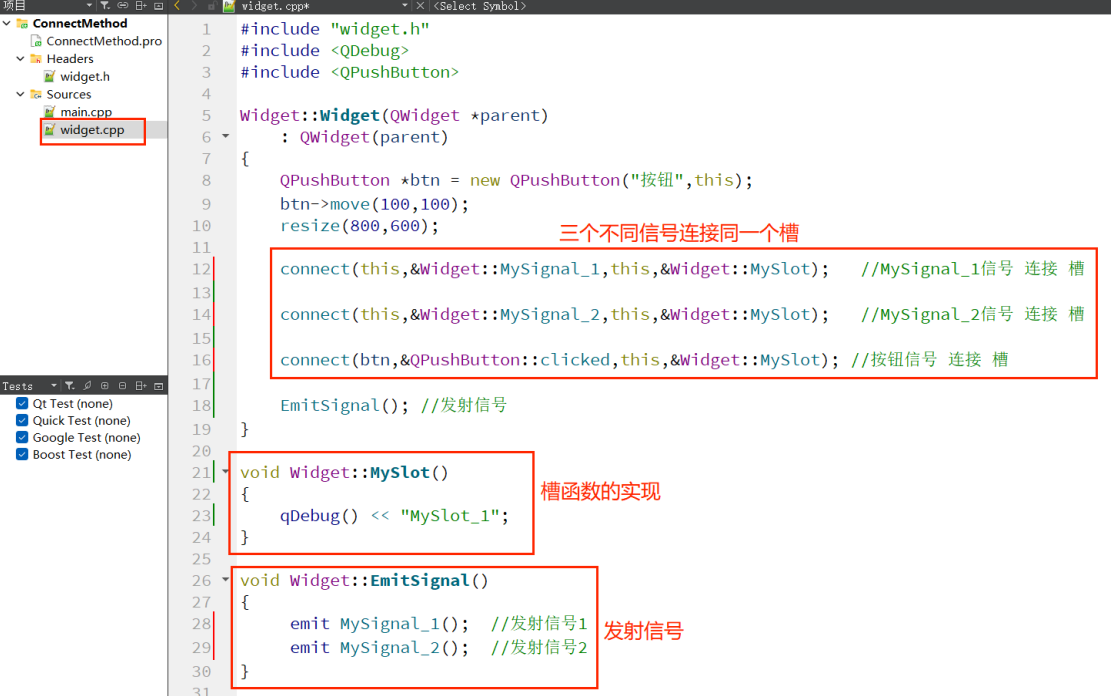Screen dimensions: 1111x696
Task: Close the widget.cpp document with X icon
Action: click(420, 6)
